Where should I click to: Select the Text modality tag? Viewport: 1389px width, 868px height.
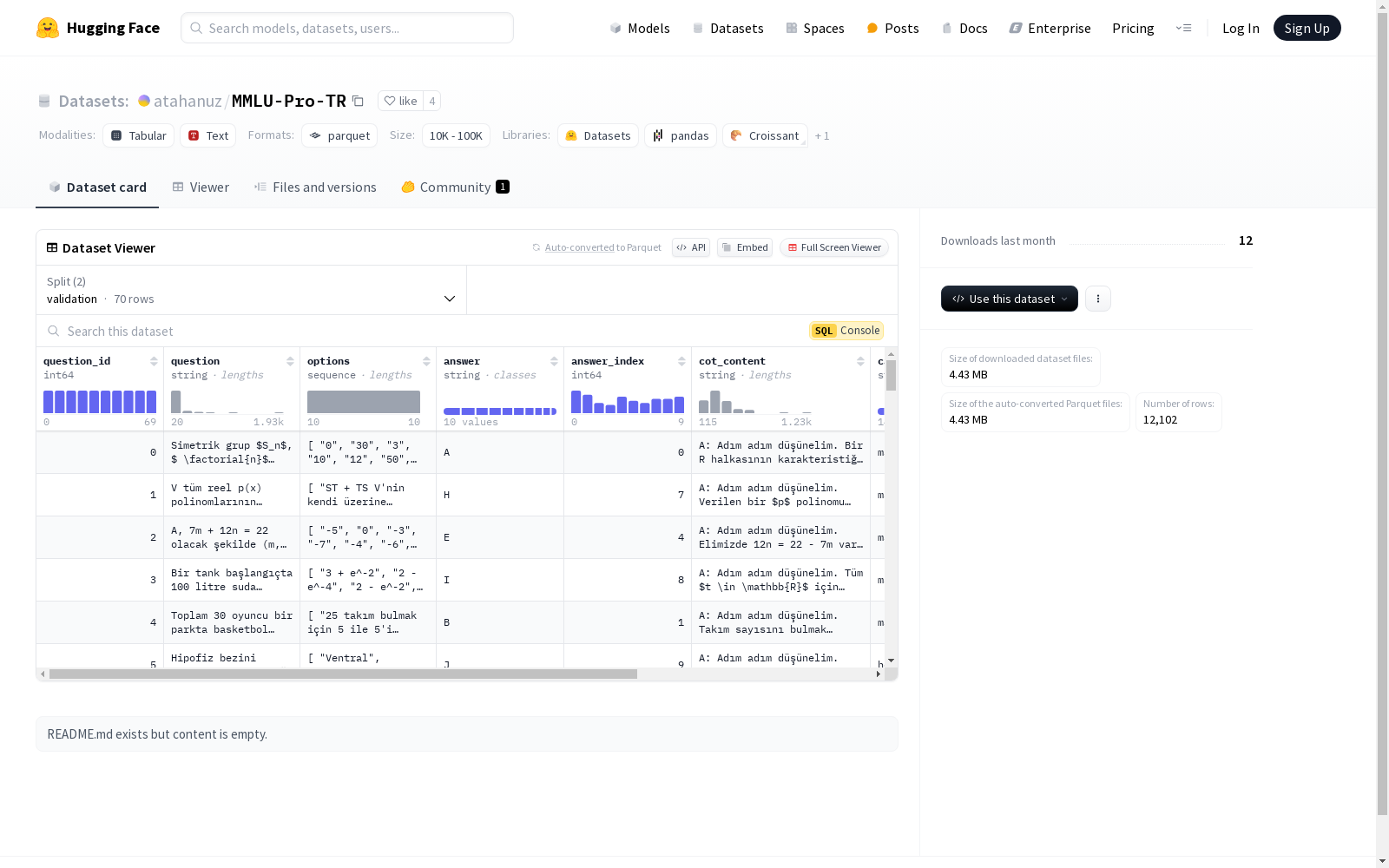click(208, 135)
